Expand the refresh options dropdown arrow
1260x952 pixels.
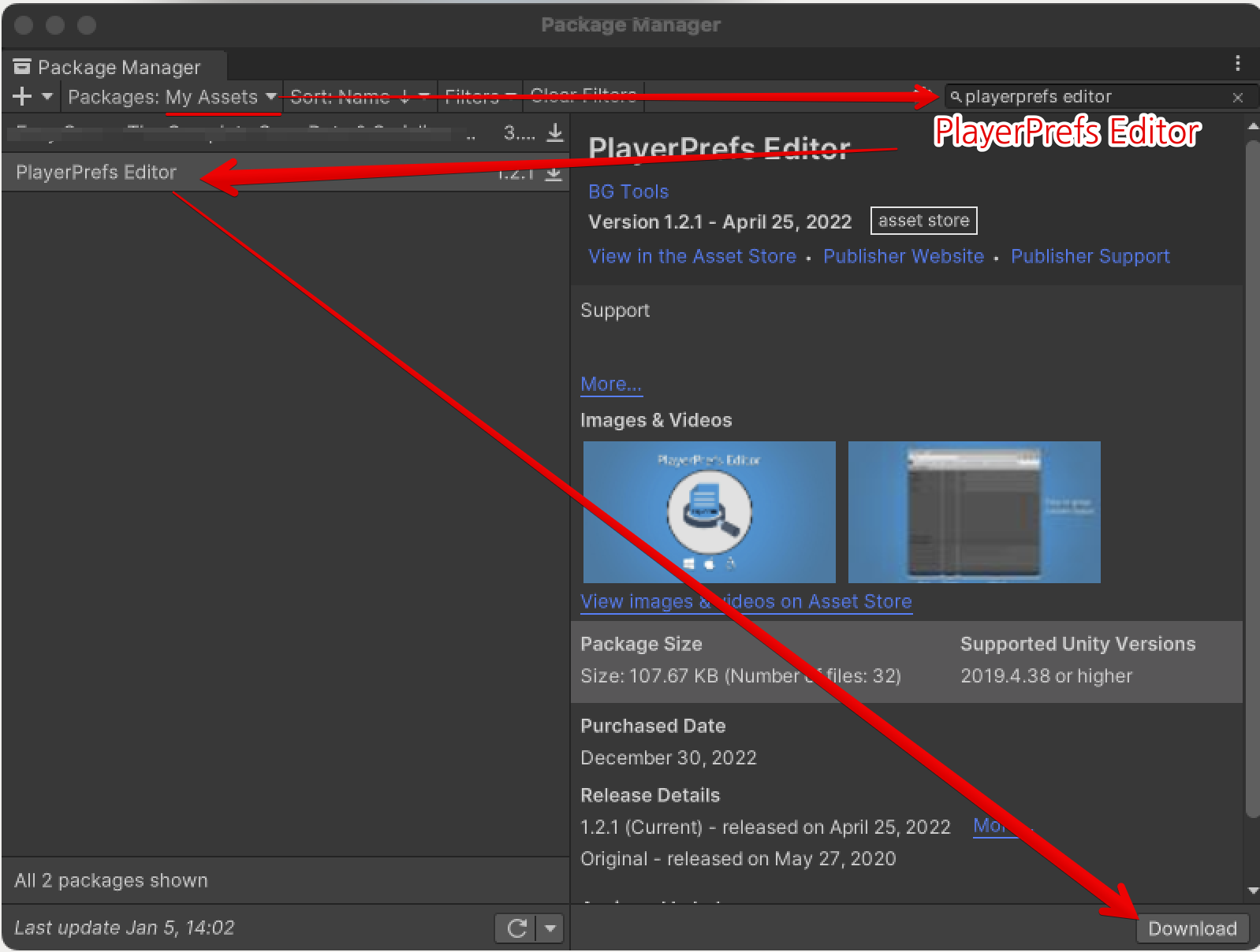[550, 928]
